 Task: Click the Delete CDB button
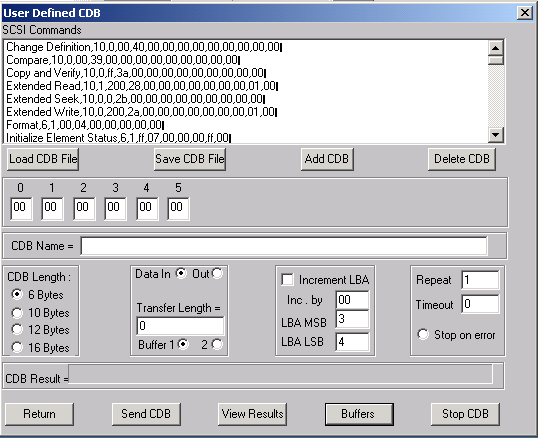tap(462, 159)
